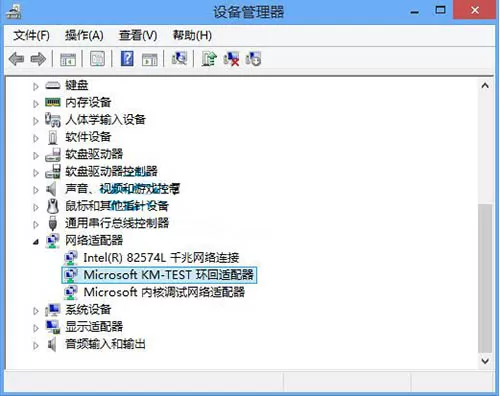
Task: Click the vertical scrollbar thumb
Action: (x=485, y=278)
